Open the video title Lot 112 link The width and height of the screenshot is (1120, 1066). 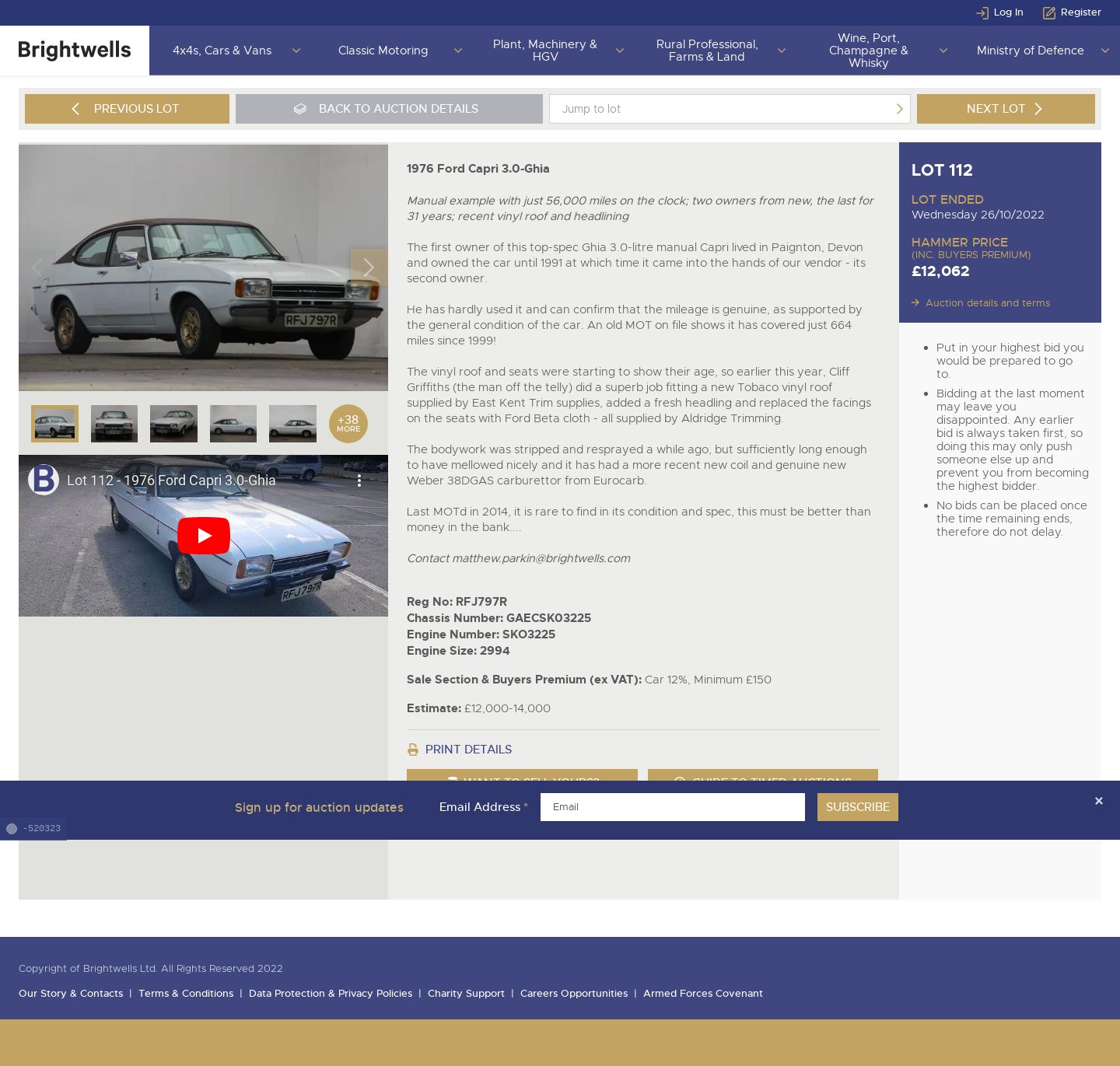tap(171, 481)
